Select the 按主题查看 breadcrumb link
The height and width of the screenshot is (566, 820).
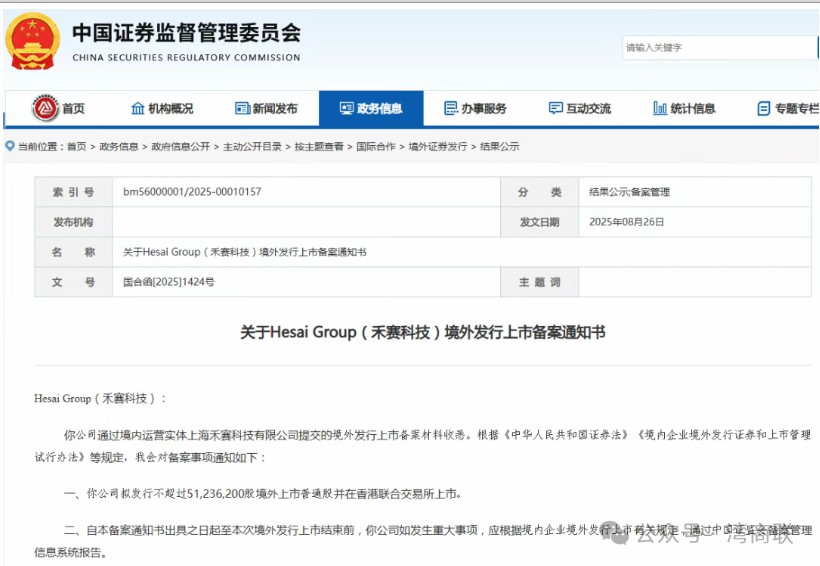[319, 147]
